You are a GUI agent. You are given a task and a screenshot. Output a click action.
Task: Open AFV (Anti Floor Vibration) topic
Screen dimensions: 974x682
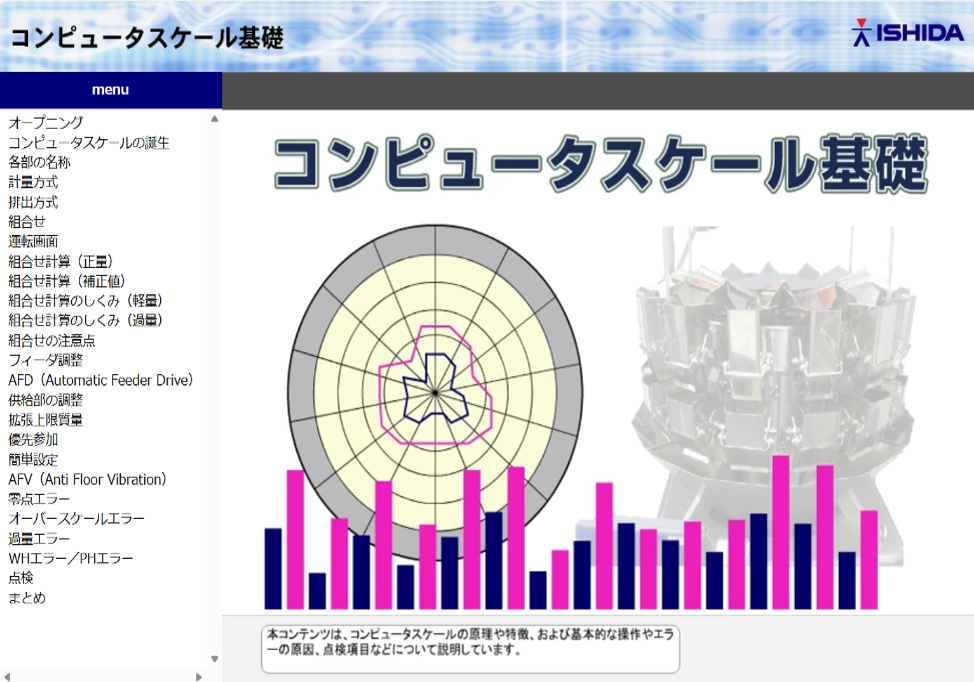tap(87, 479)
